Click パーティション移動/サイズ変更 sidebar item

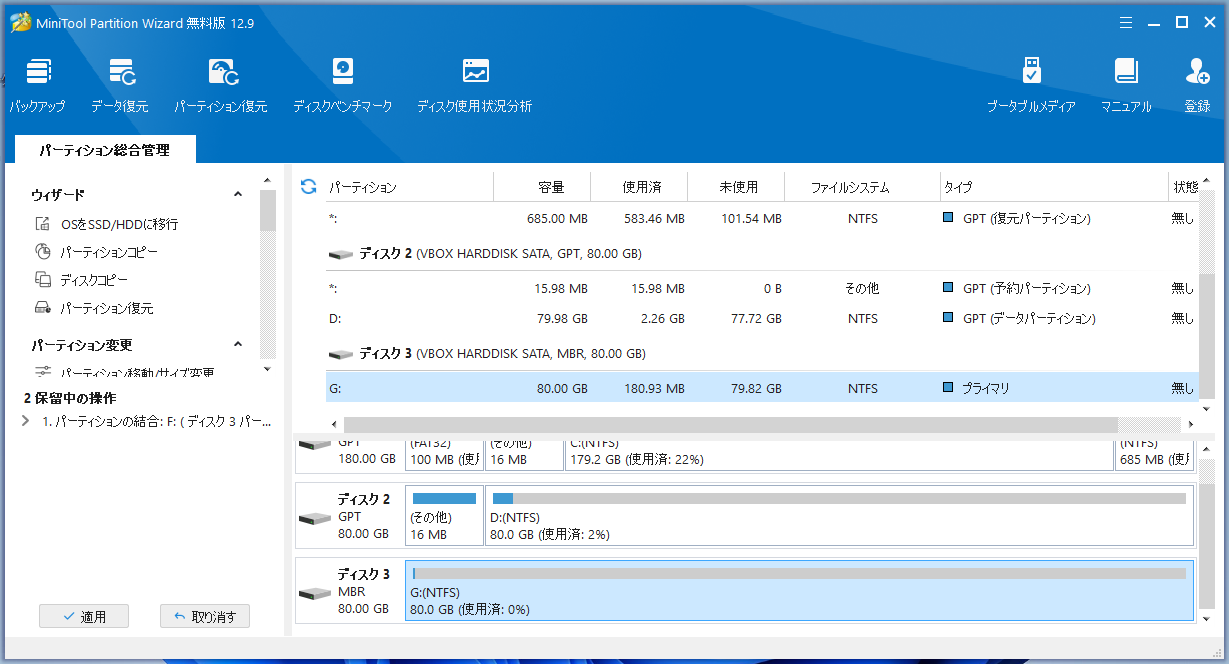tap(124, 373)
